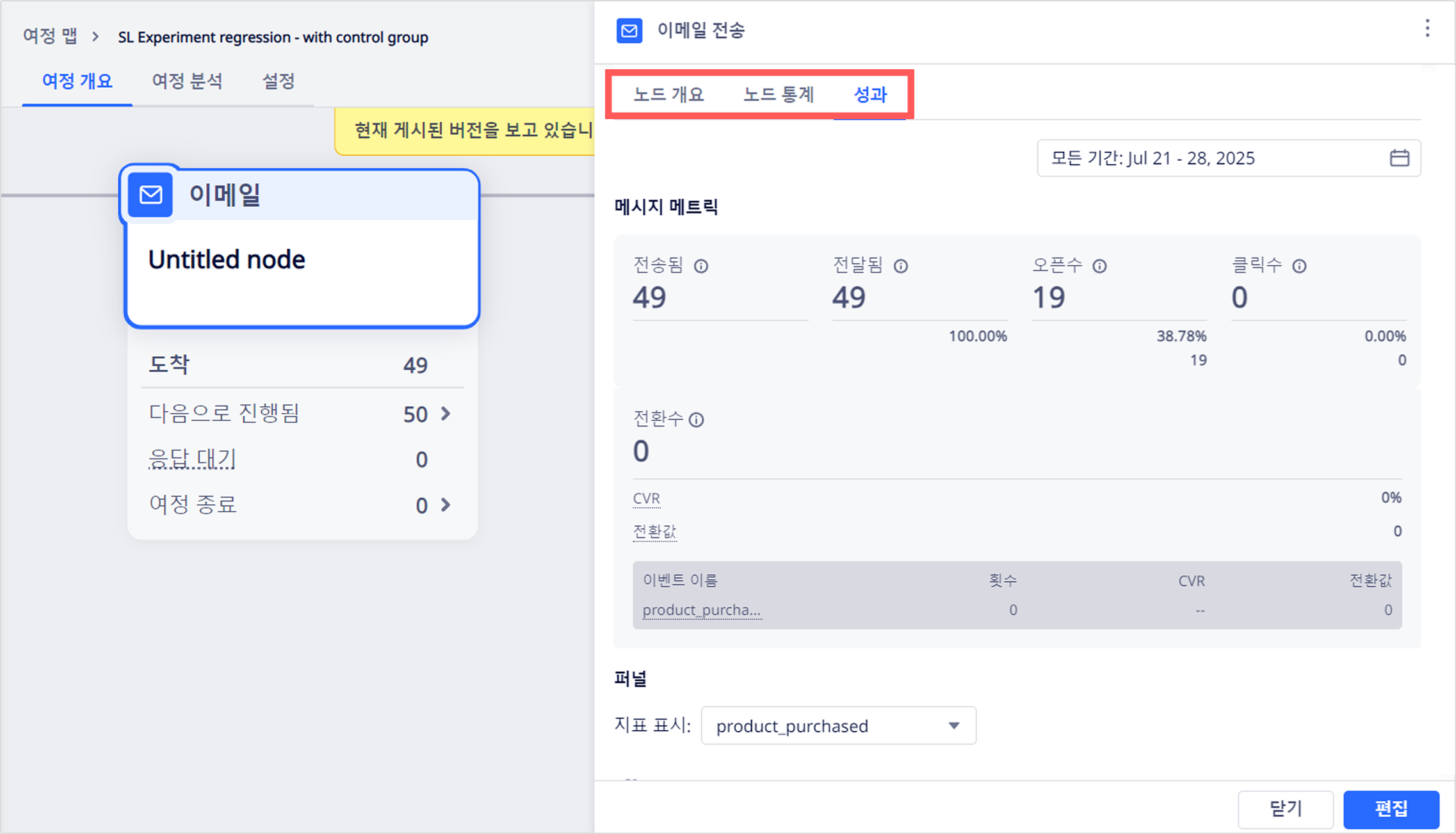
Task: Click breadcrumb chevron after 여정 맵
Action: (95, 37)
